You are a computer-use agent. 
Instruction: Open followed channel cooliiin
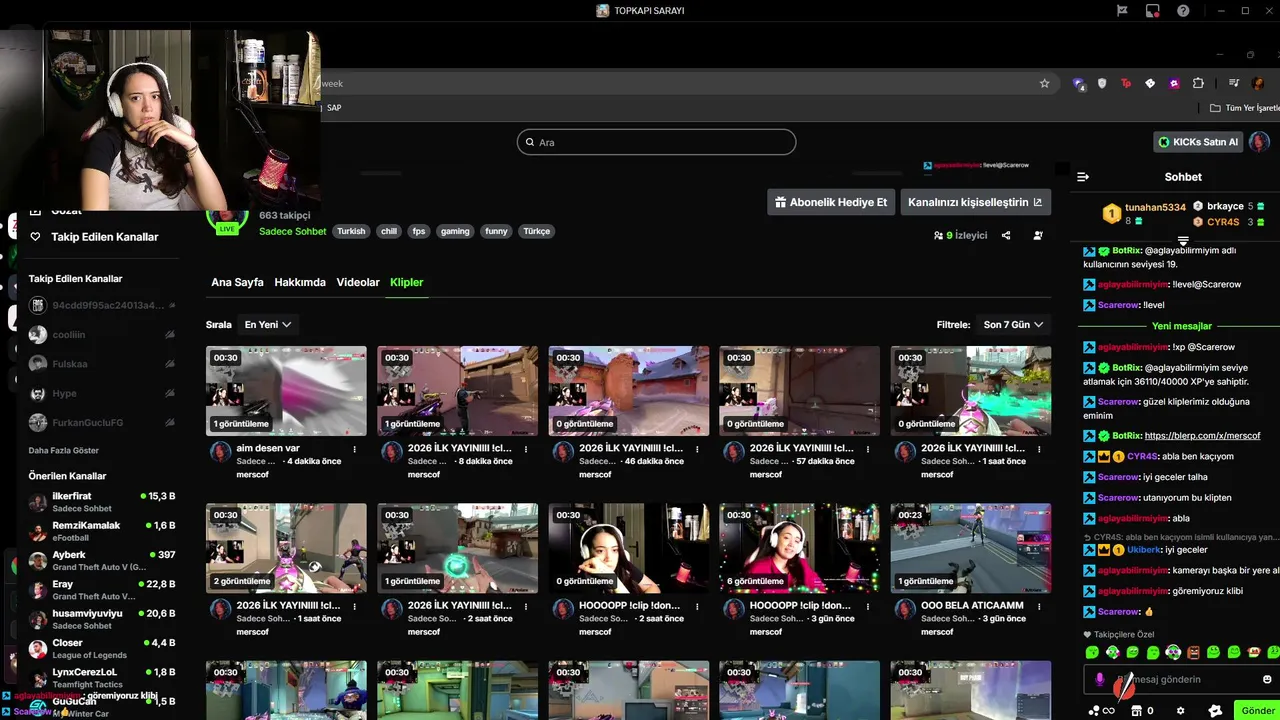click(x=102, y=335)
